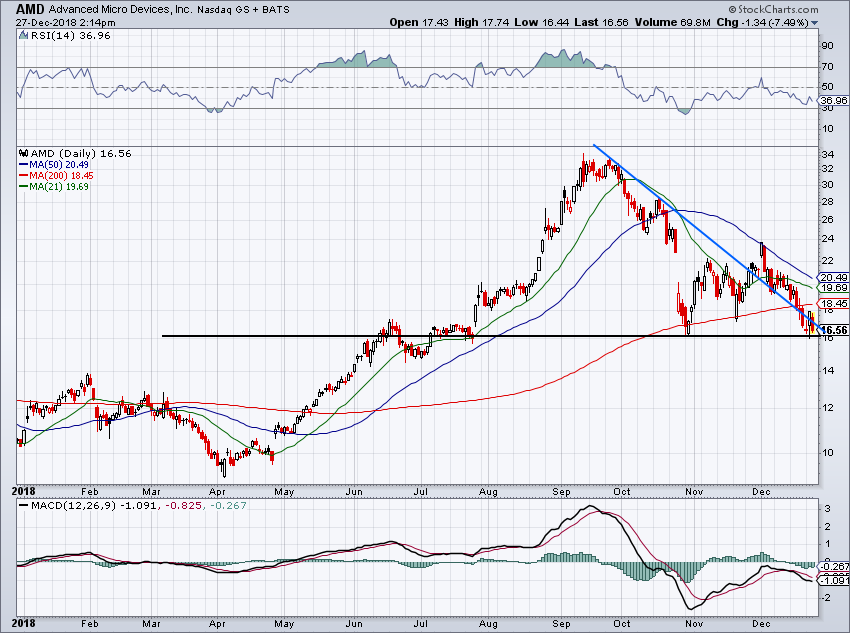The height and width of the screenshot is (633, 850).
Task: Click the 'Chg -1.34 (-7.49%)' figure
Action: pyautogui.click(x=763, y=22)
